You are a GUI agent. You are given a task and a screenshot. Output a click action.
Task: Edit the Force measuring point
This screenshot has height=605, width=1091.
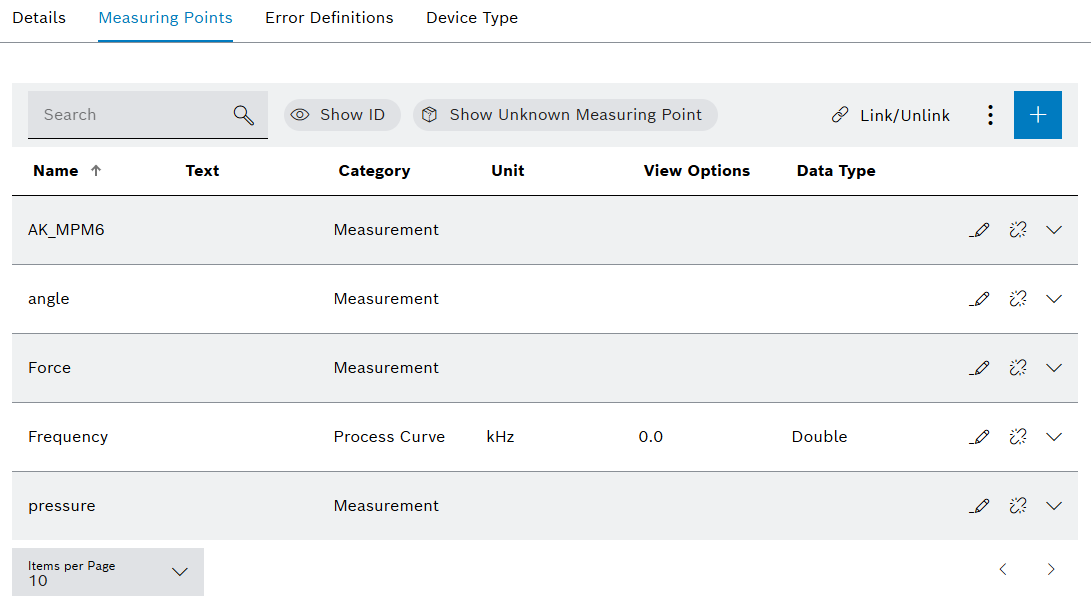(x=979, y=367)
